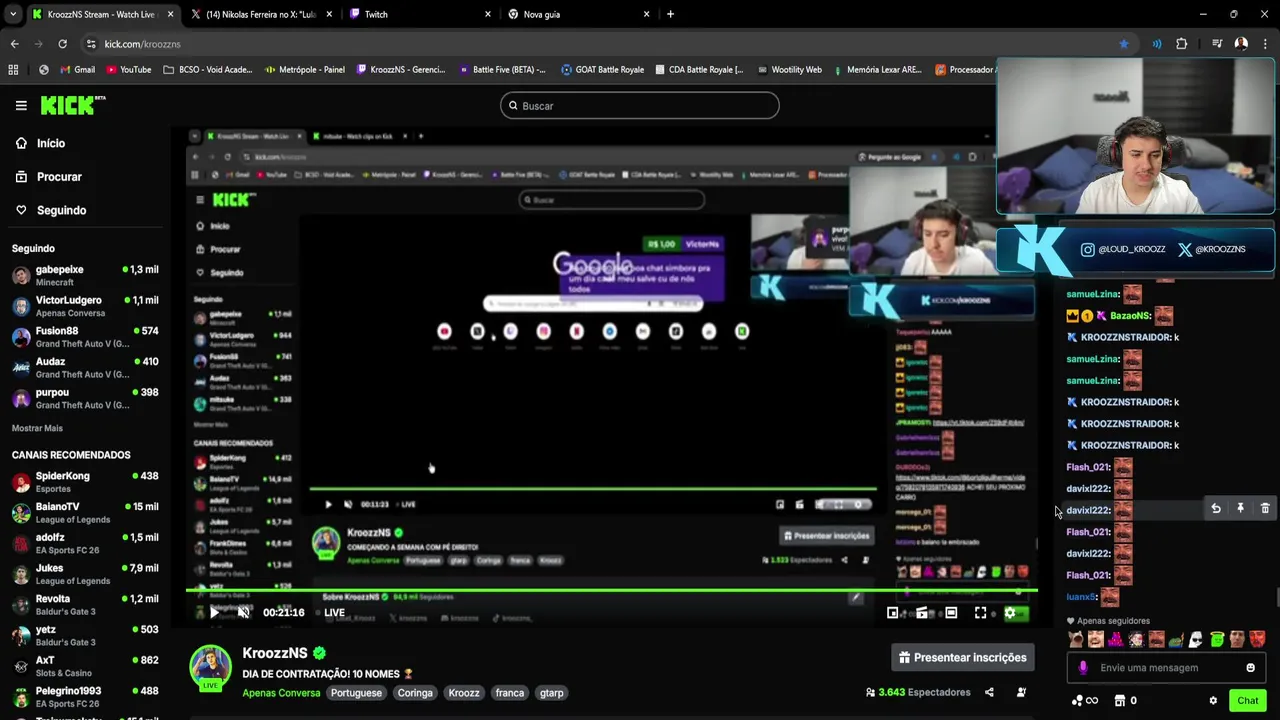1280x720 pixels.
Task: Open chat settings gear
Action: click(1213, 701)
